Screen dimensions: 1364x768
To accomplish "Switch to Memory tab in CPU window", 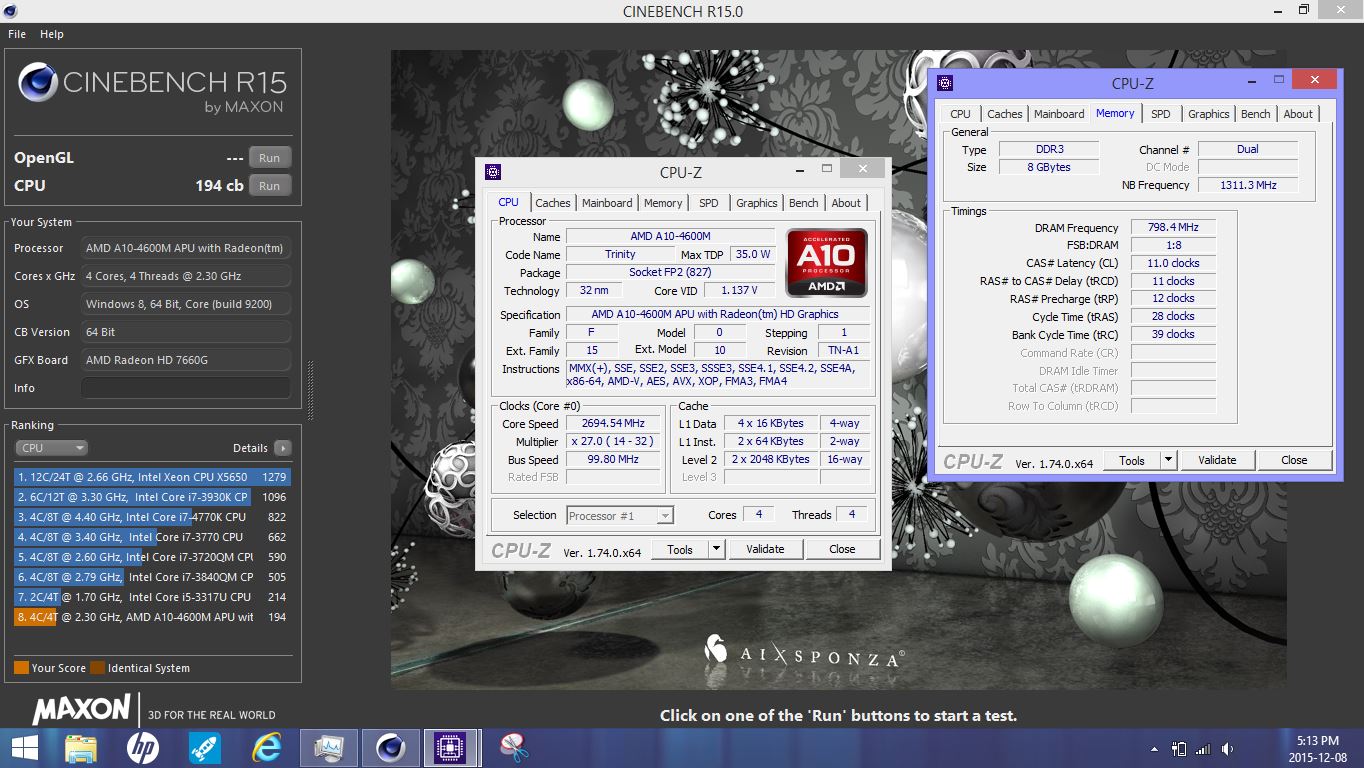I will pos(663,203).
